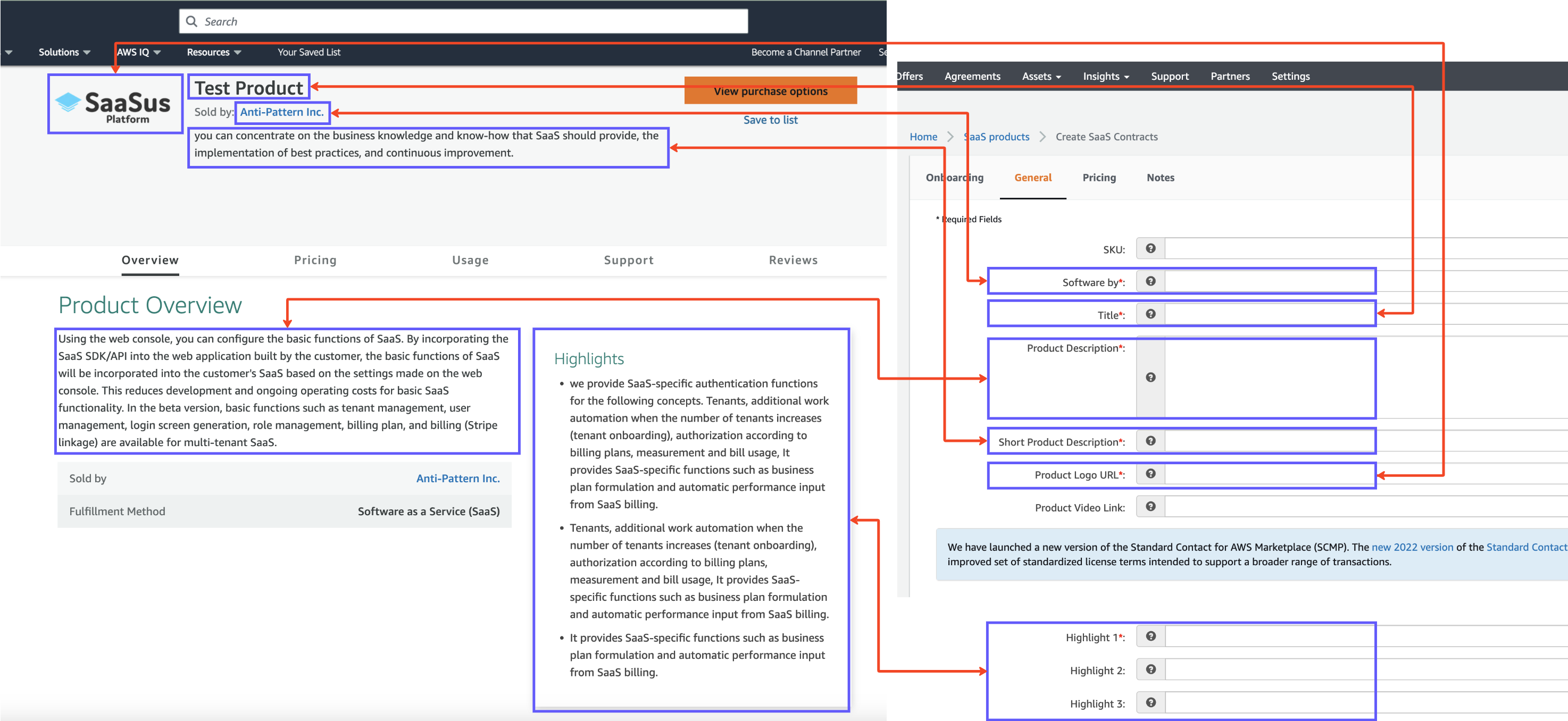Click Product Description help icon
The width and height of the screenshot is (1568, 721).
1150,377
